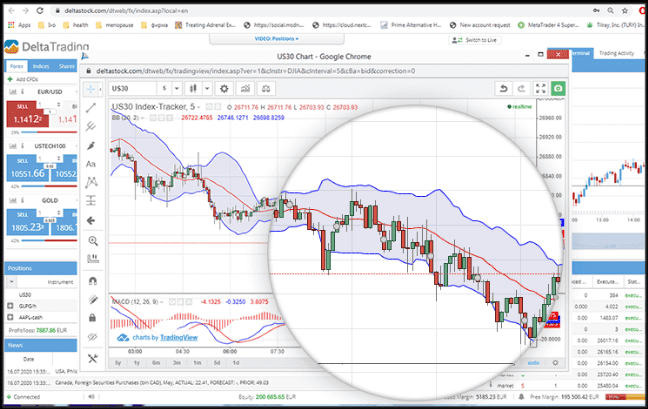648x409 pixels.
Task: Open EUR/USD chart icon
Action: click(13, 92)
